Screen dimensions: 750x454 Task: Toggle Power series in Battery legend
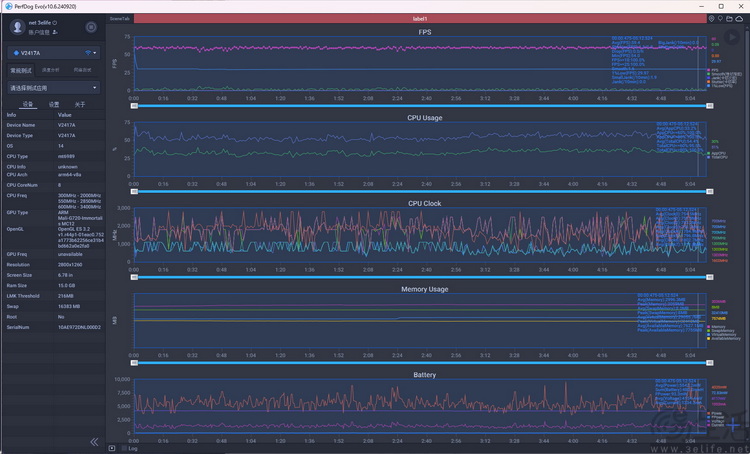(715, 413)
